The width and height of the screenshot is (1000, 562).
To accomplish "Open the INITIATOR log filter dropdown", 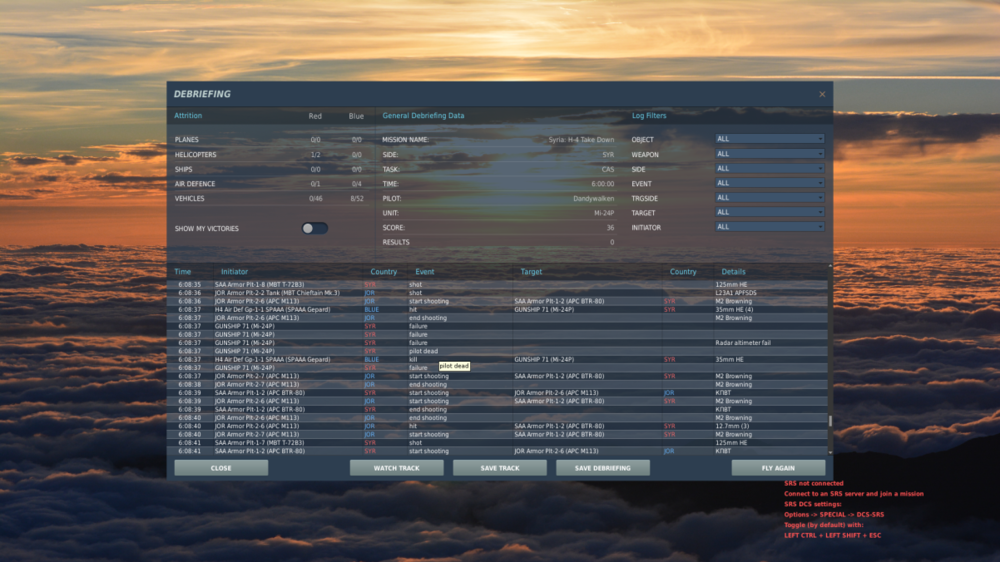I will (769, 227).
